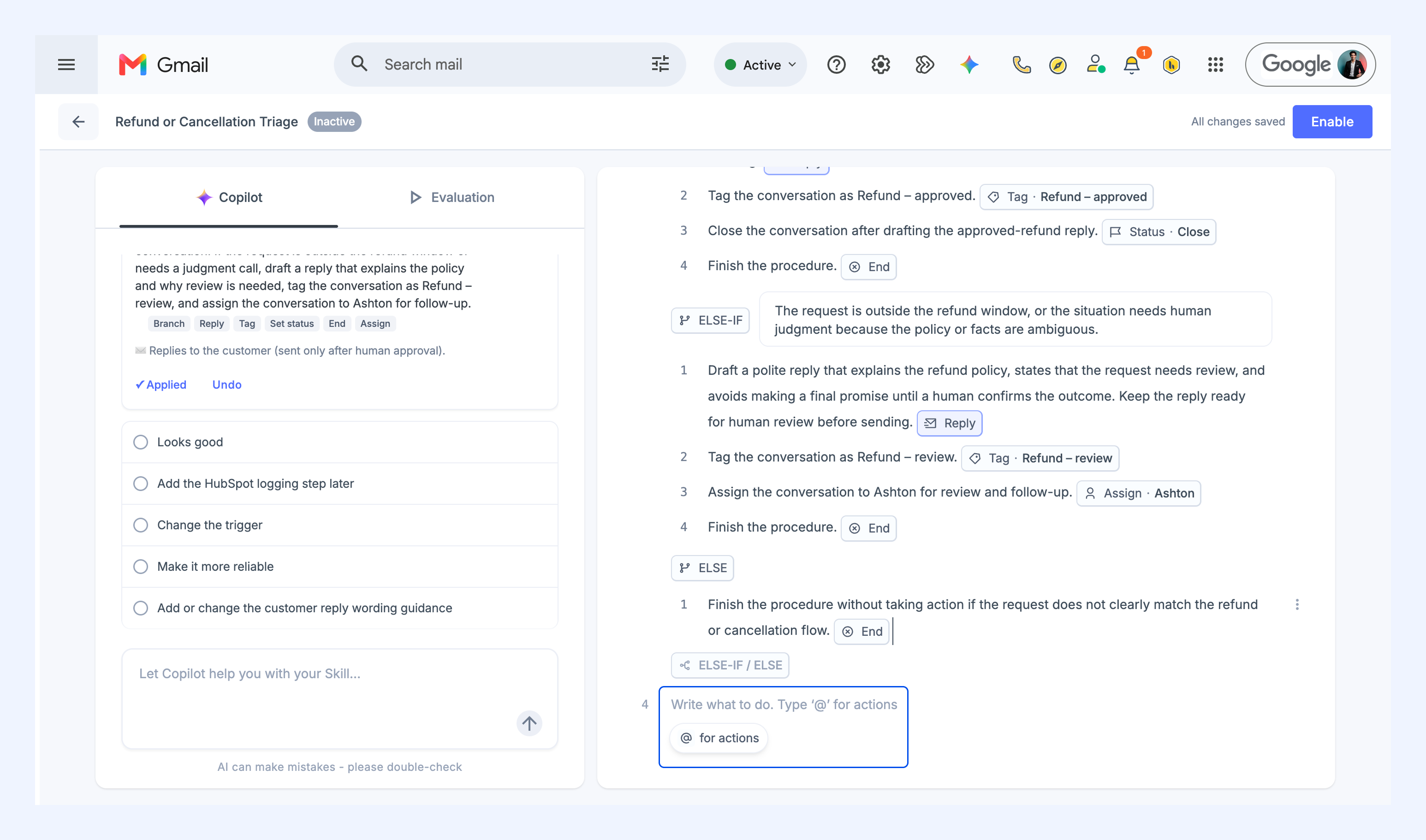Click the search filter options icon
The image size is (1426, 840).
[660, 64]
